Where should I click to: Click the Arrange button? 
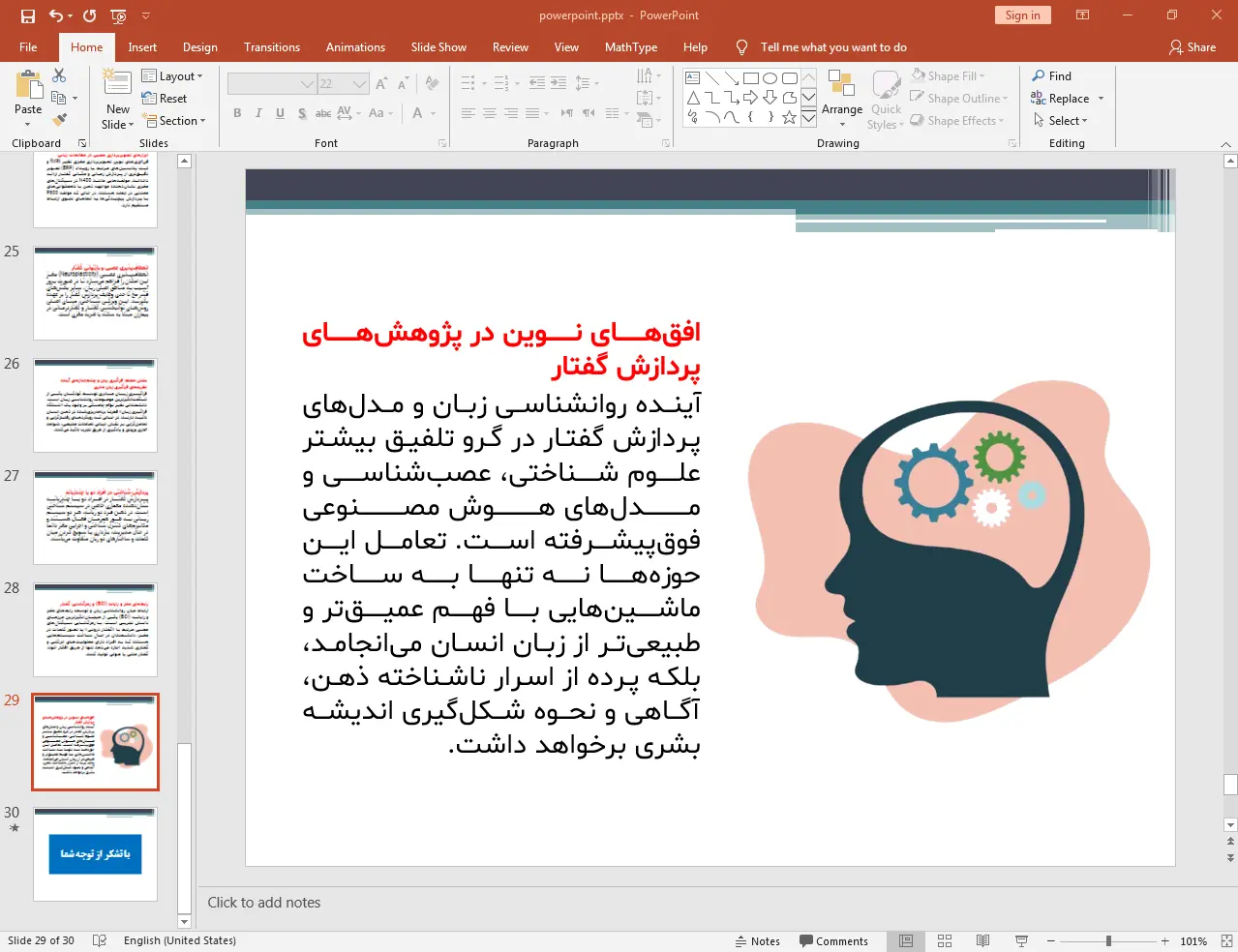pyautogui.click(x=842, y=99)
